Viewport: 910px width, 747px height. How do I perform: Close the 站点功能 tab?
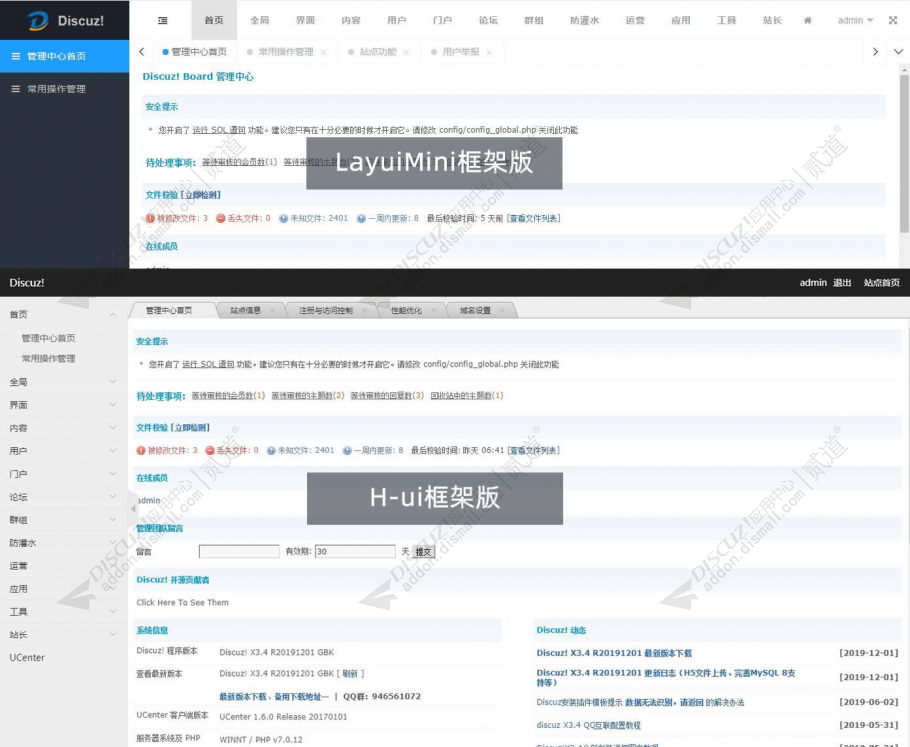pyautogui.click(x=406, y=52)
